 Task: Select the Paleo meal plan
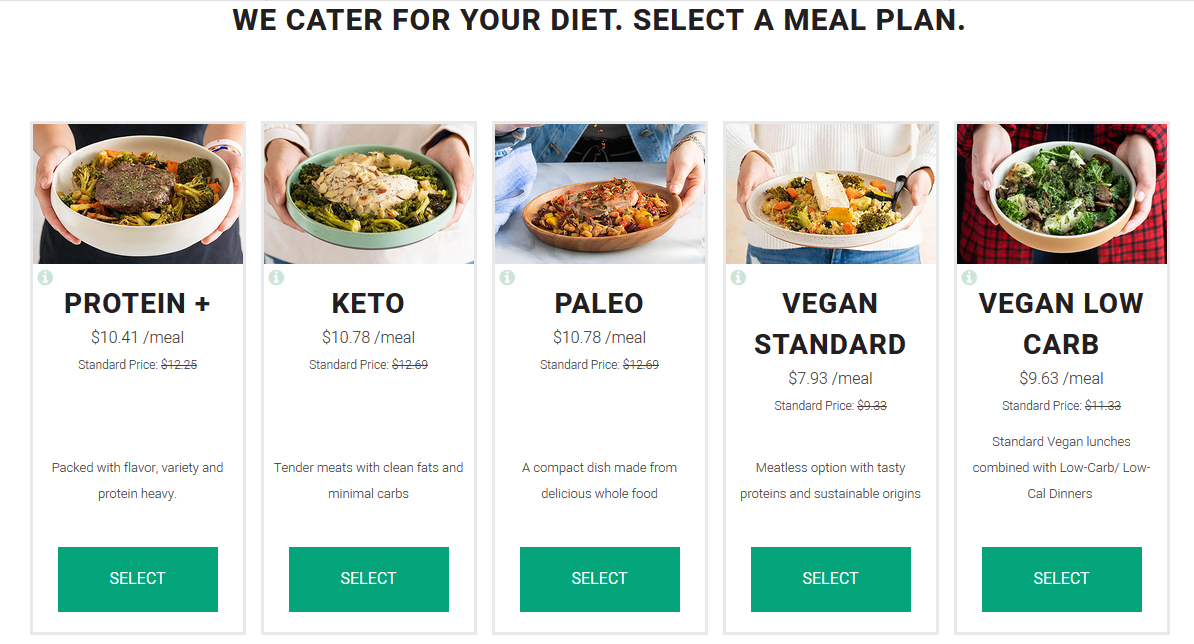pos(599,578)
